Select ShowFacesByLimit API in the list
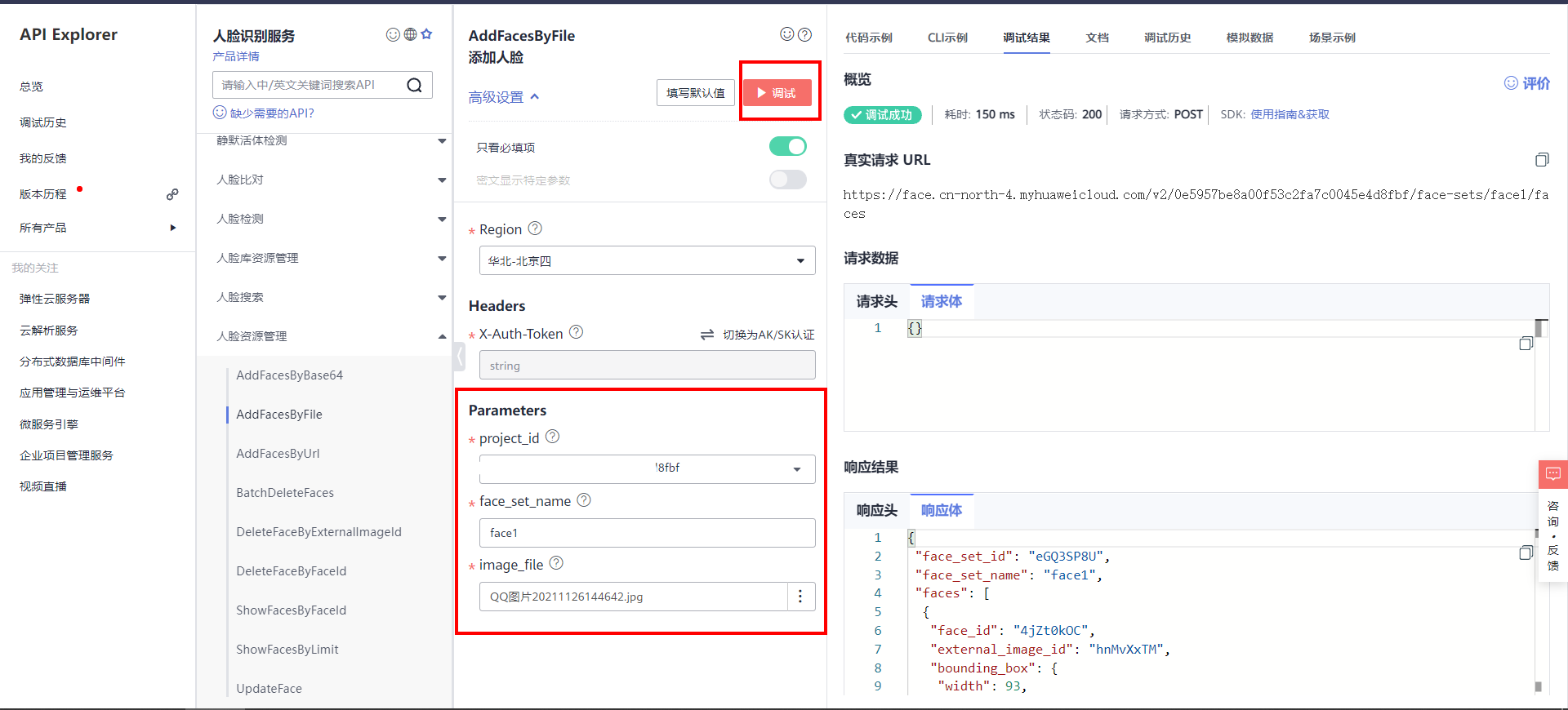This screenshot has height=710, width=1568. click(x=287, y=650)
